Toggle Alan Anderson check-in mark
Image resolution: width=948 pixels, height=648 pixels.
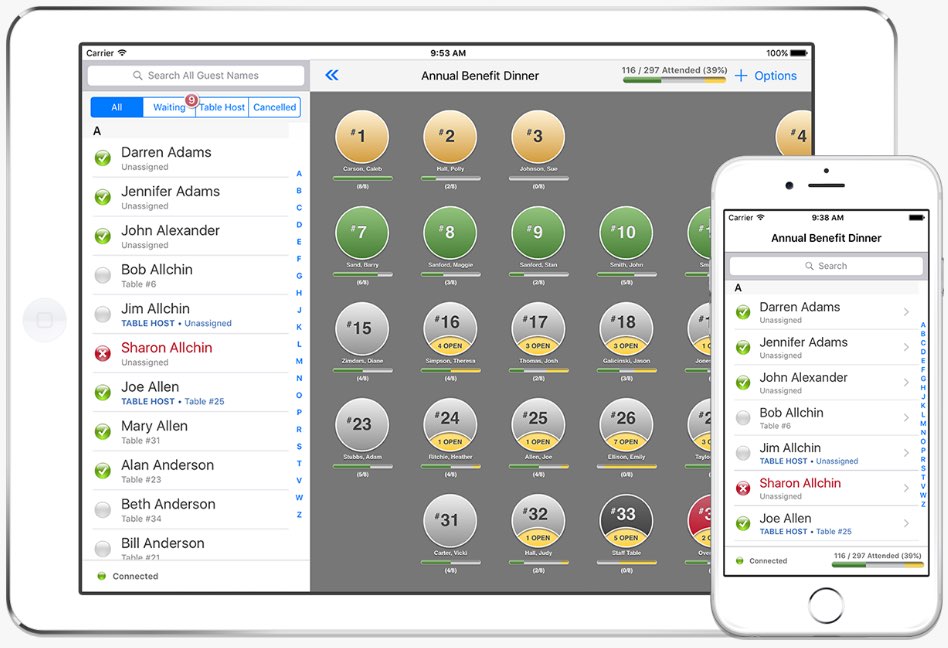[103, 471]
